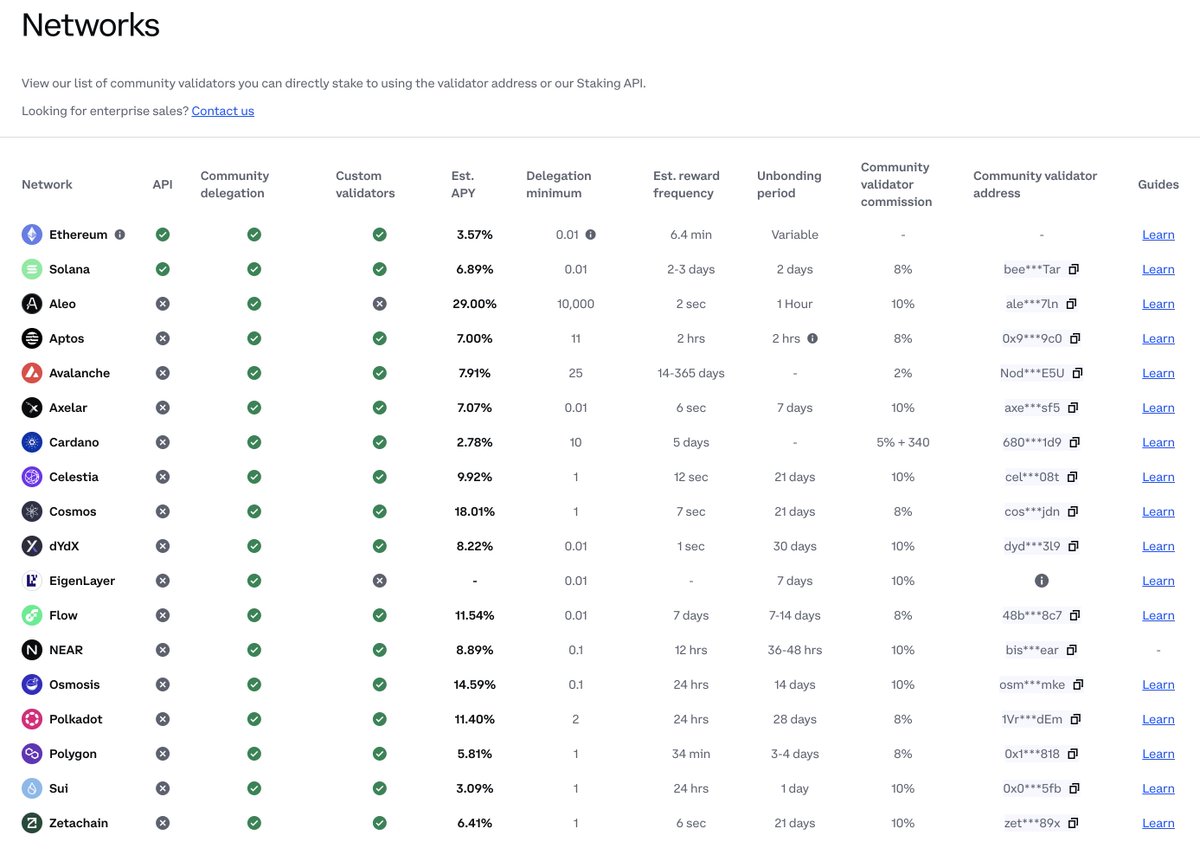Screen dimensions: 1200x861
Task: Click the Unbonding period column header
Action: [x=789, y=184]
